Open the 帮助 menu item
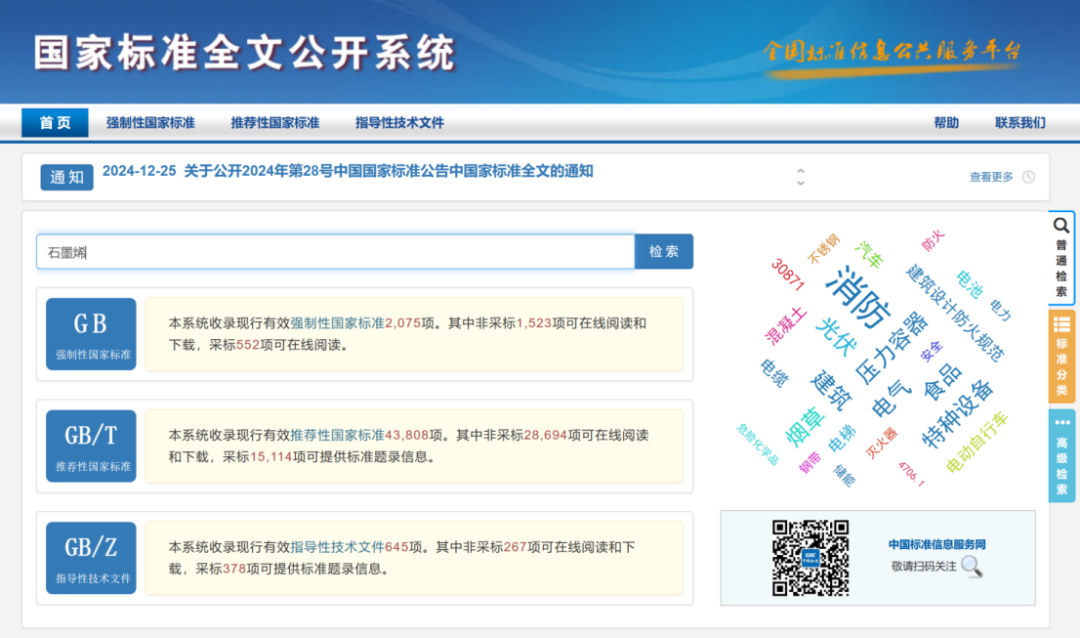The image size is (1080, 638). pyautogui.click(x=946, y=123)
